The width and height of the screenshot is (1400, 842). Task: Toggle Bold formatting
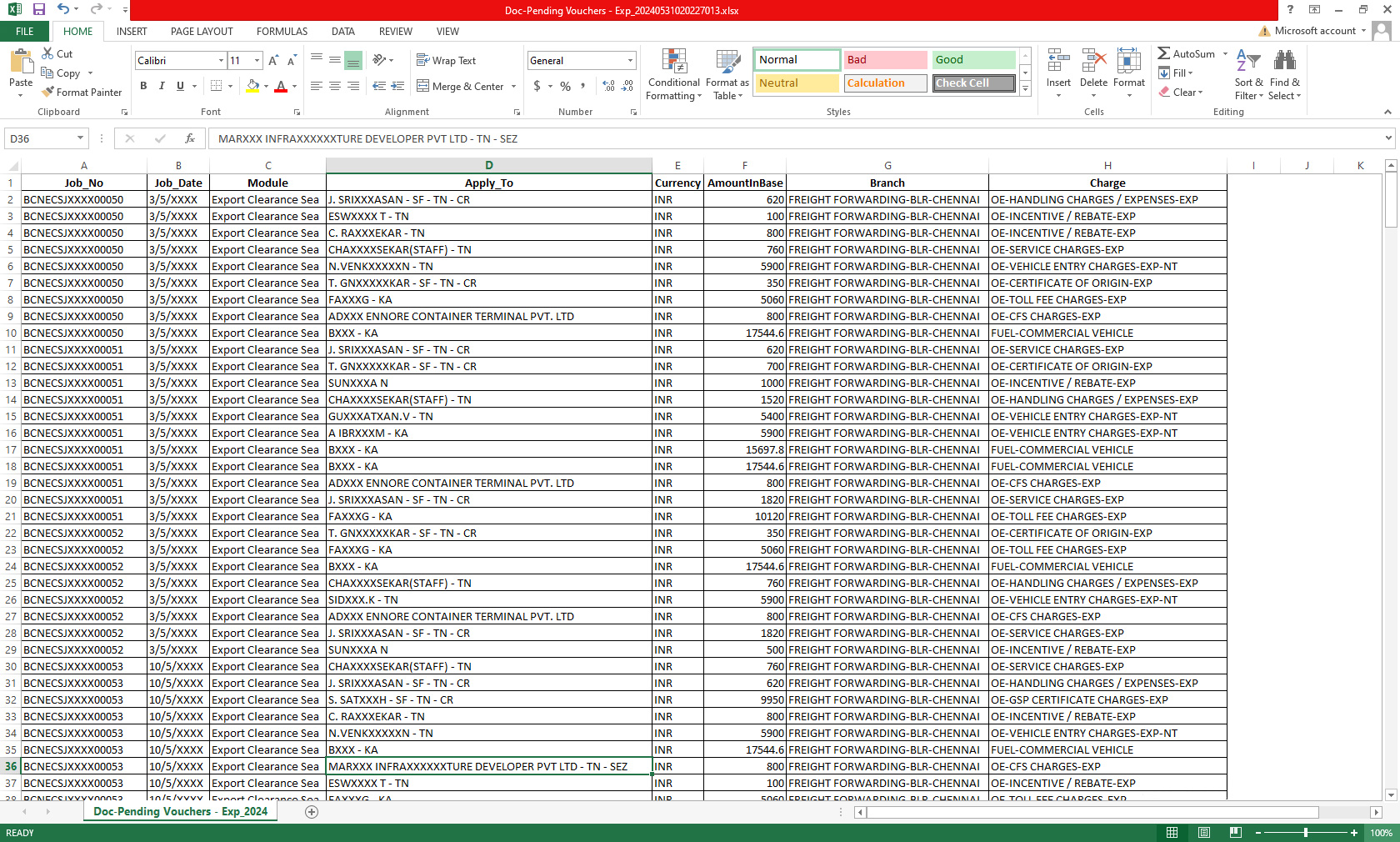143,86
